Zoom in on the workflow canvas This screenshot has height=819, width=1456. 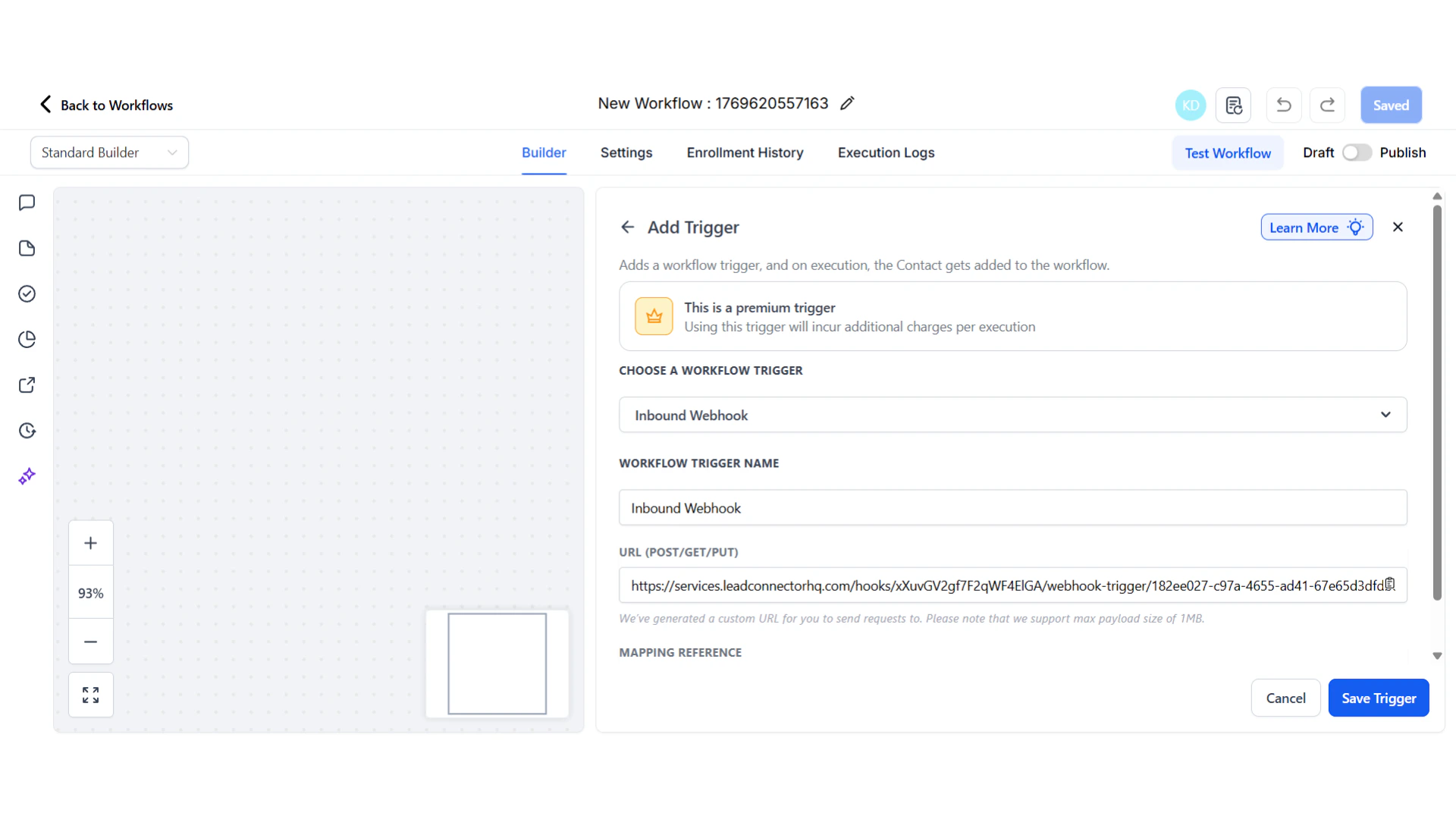(90, 543)
